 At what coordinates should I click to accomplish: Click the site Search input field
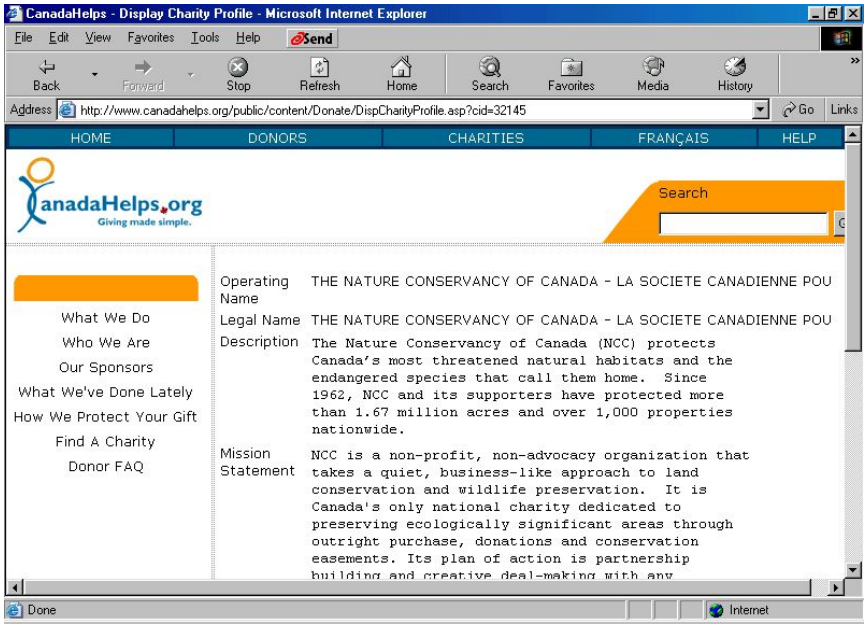click(743, 224)
